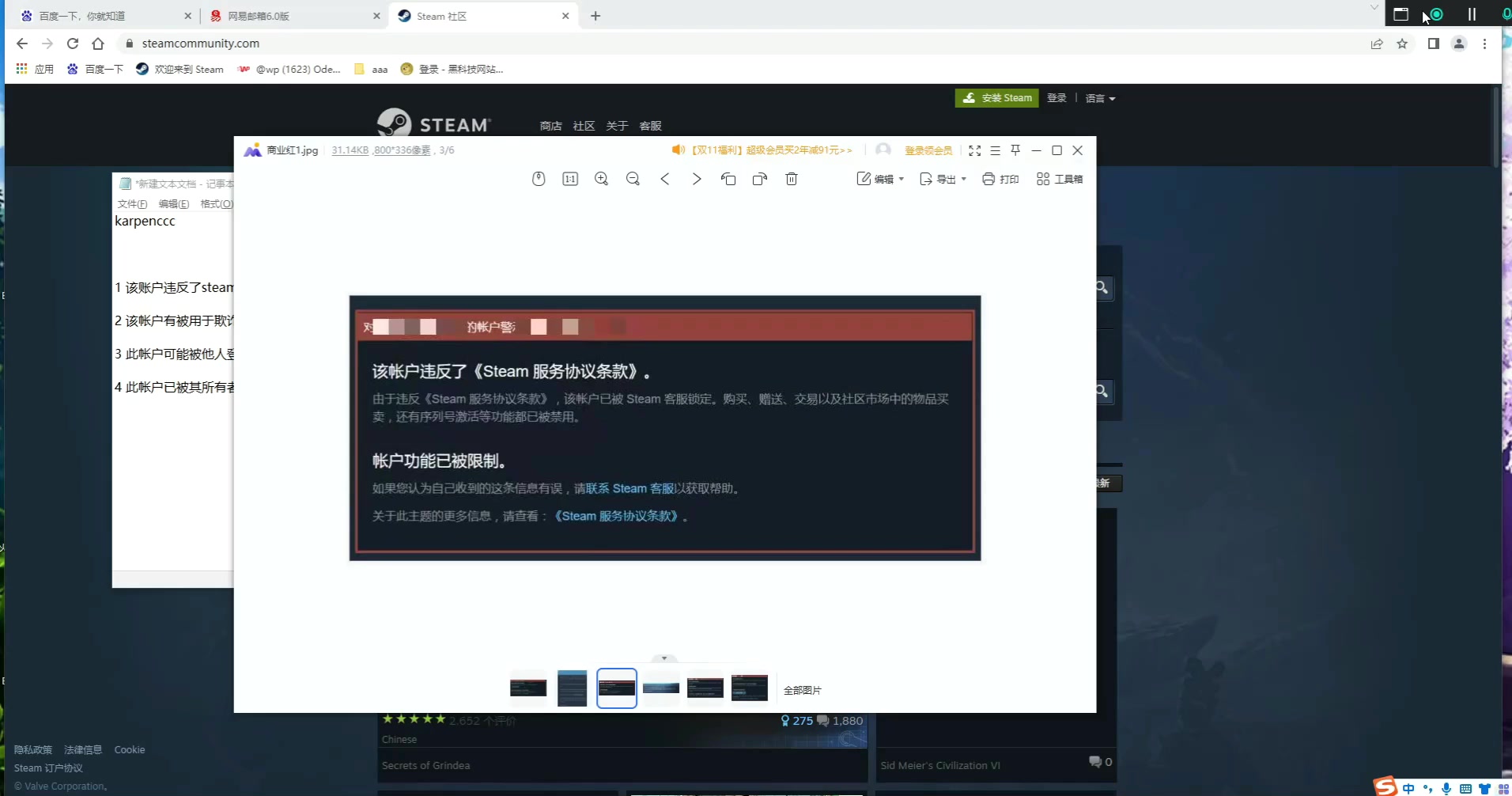The image size is (1512, 796).
Task: Click the mouse scroll mode icon in image viewer
Action: [539, 179]
